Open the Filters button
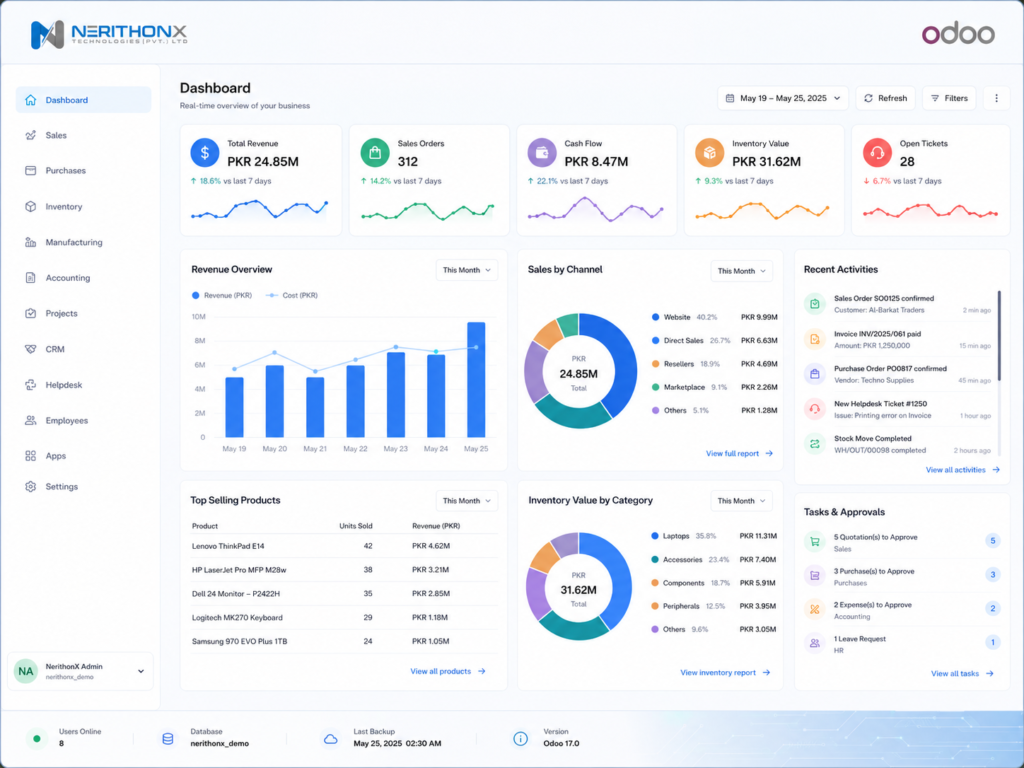1024x768 pixels. point(949,98)
